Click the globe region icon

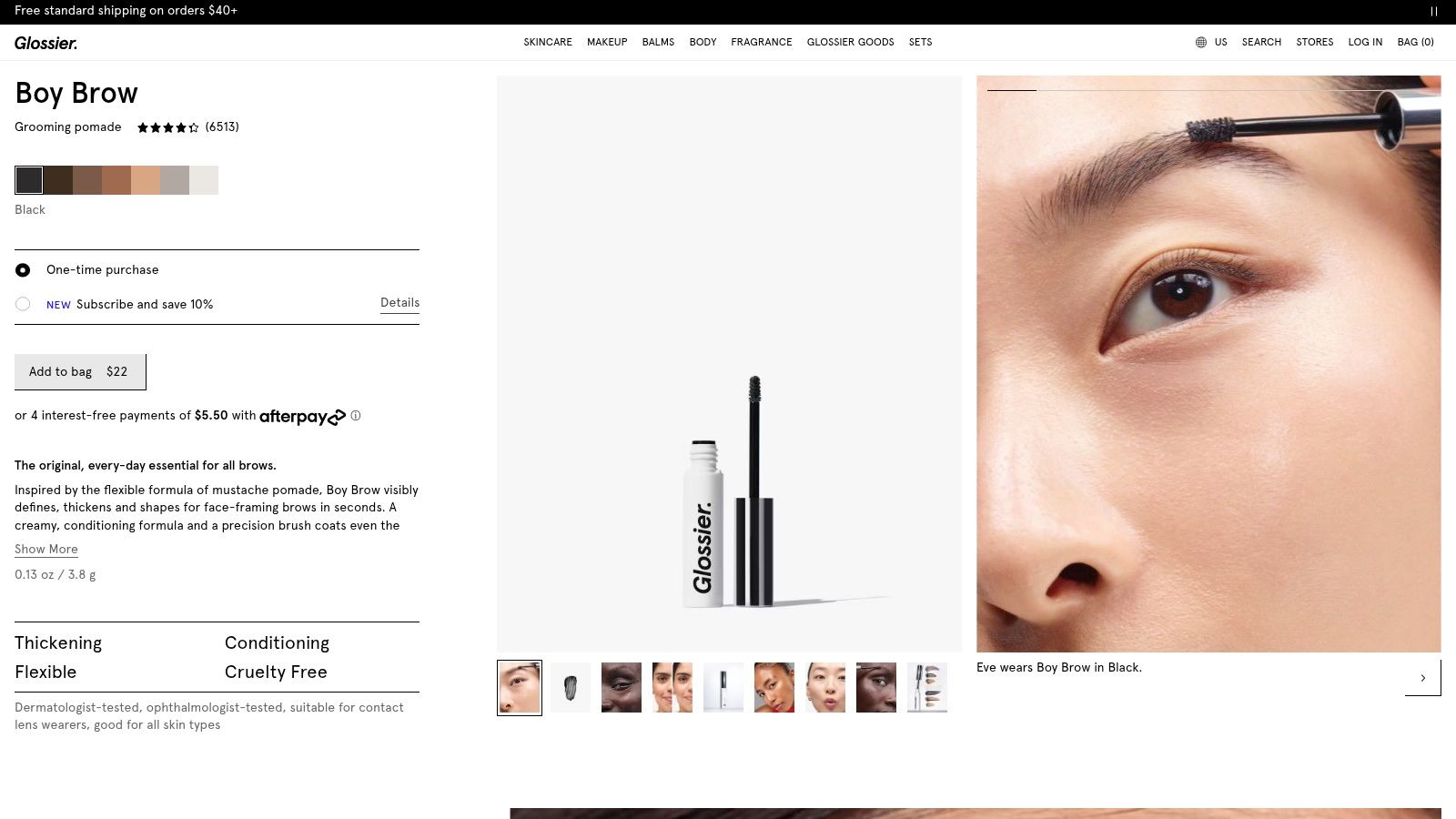click(x=1201, y=42)
